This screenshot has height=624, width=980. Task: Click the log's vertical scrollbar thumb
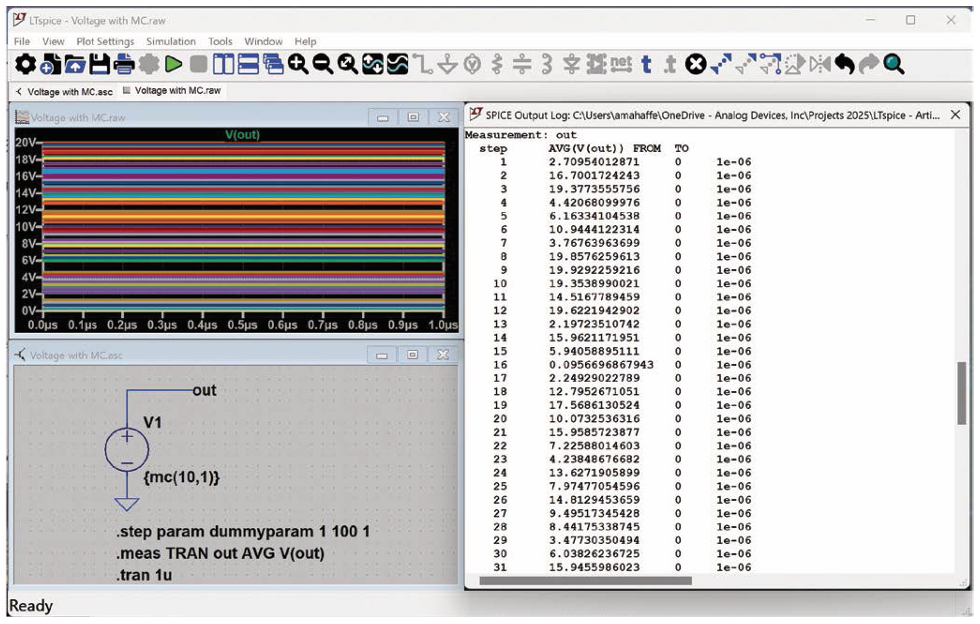[962, 393]
